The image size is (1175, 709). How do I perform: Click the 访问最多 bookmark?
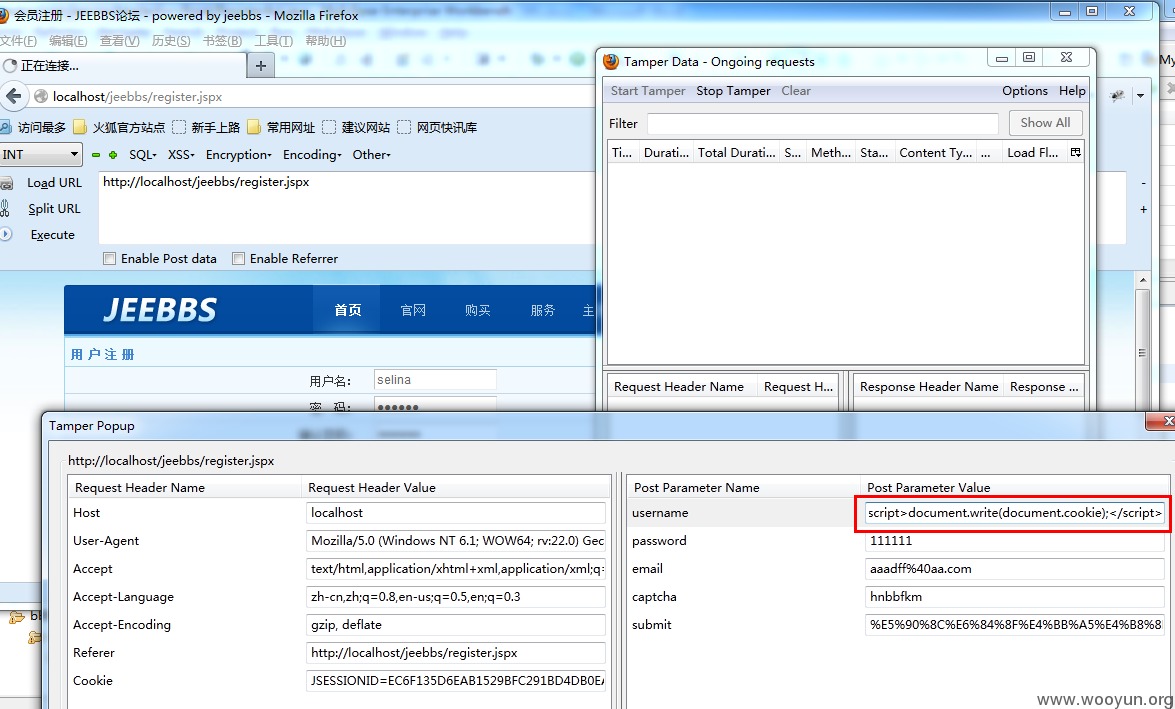coord(33,127)
